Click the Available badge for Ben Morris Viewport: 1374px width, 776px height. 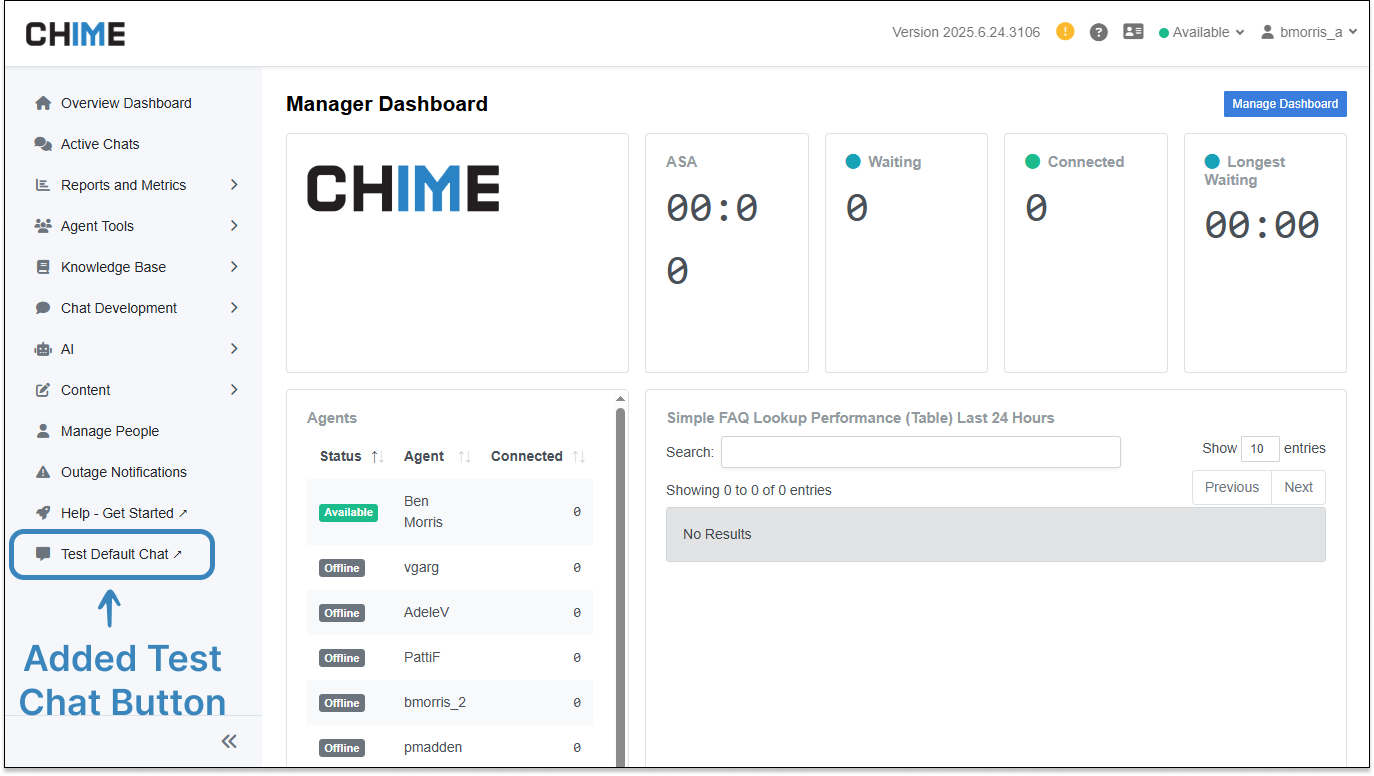[x=348, y=512]
